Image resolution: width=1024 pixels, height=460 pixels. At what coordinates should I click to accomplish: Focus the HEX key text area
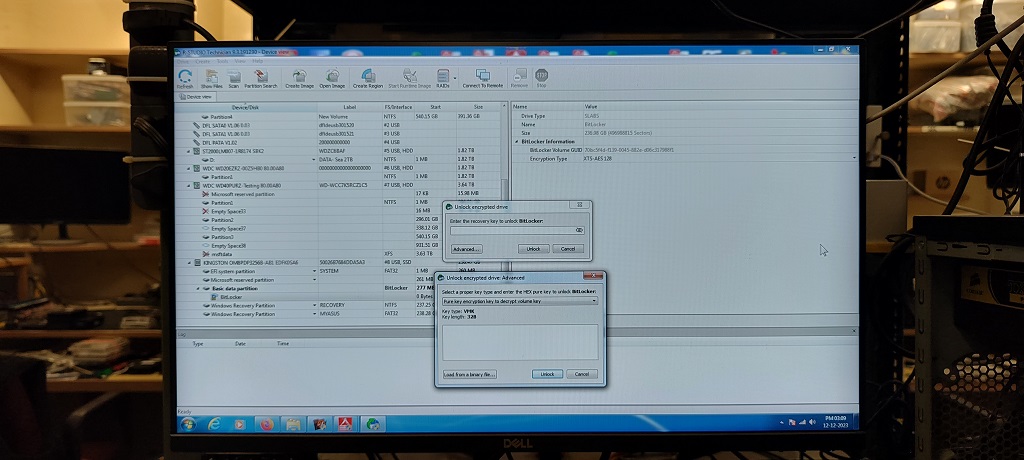pyautogui.click(x=520, y=342)
